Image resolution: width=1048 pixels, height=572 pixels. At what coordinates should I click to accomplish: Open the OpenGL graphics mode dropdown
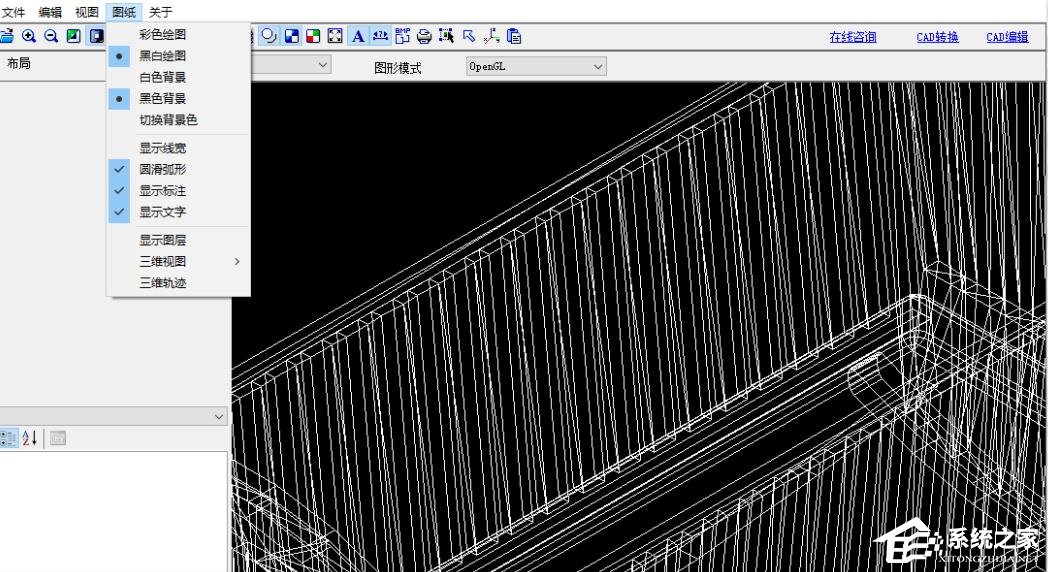tap(536, 66)
